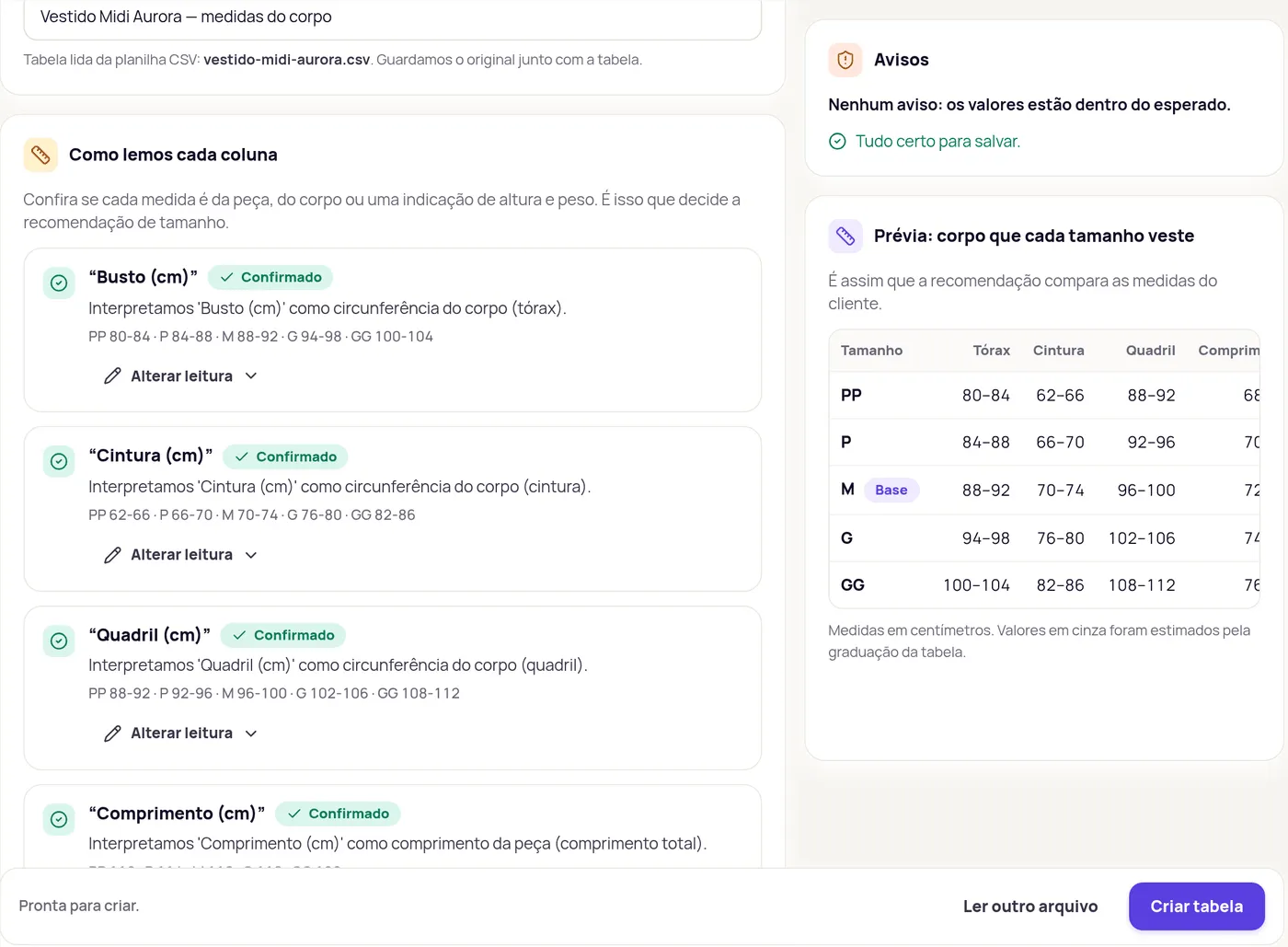The width and height of the screenshot is (1288, 947).
Task: Click the Busto size ranges line 'PP 80-84 · P 84-88'
Action: tap(260, 337)
